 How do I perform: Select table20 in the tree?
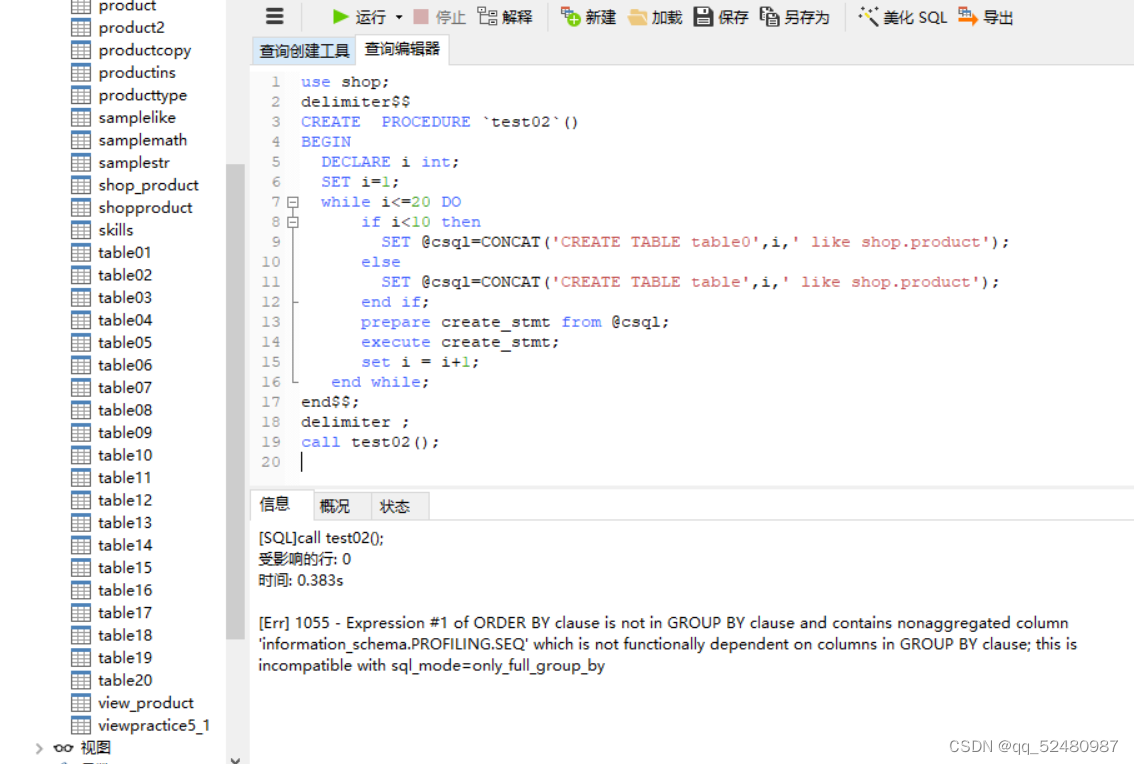click(x=124, y=680)
